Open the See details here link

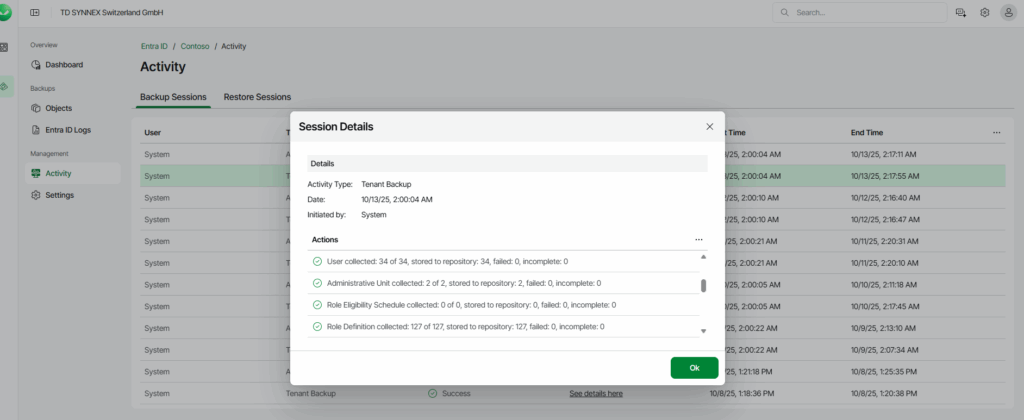595,394
